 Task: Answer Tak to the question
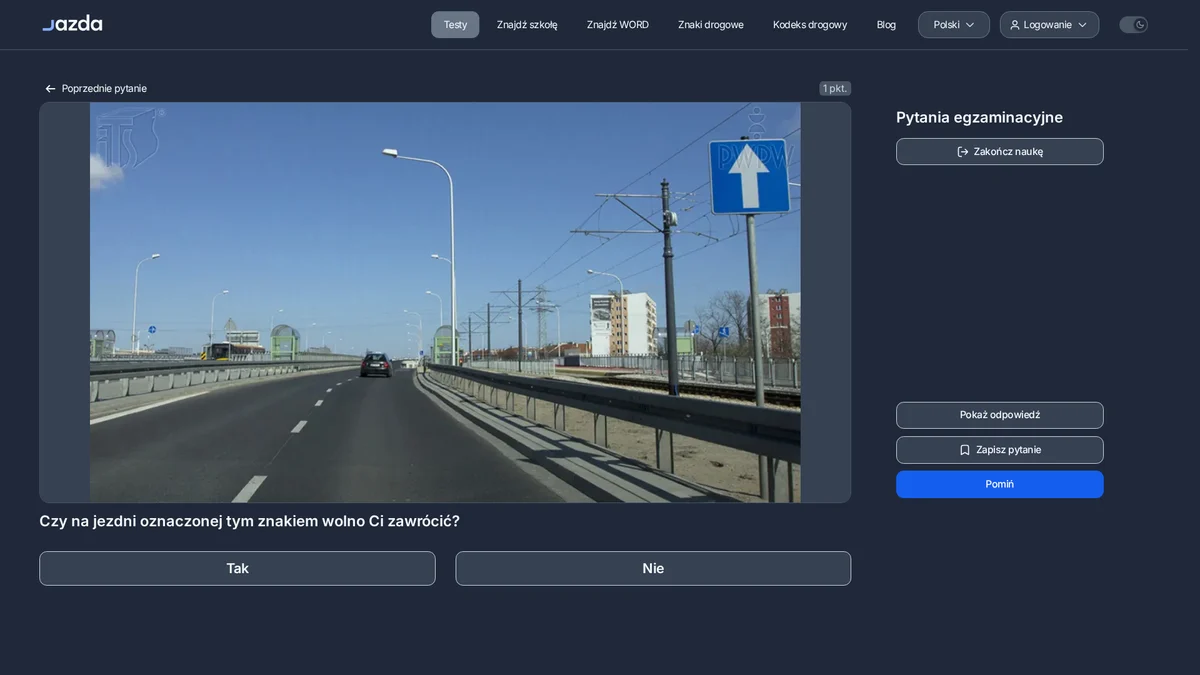pyautogui.click(x=237, y=568)
